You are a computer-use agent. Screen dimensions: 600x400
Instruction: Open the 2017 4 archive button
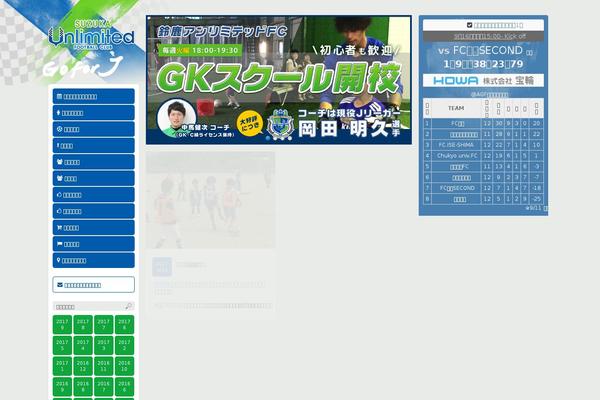pyautogui.click(x=83, y=345)
